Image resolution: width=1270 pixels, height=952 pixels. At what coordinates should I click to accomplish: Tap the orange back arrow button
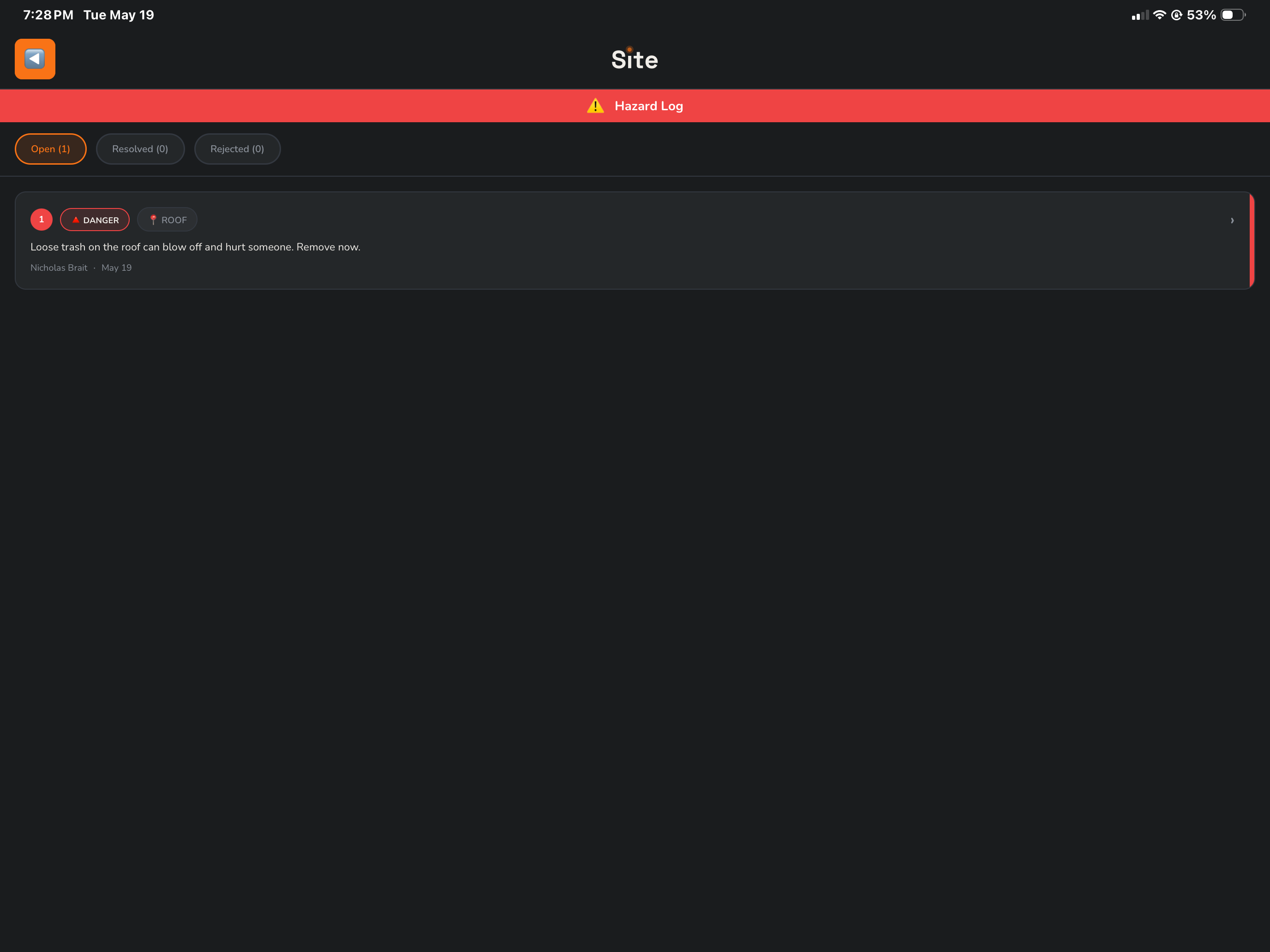click(x=35, y=59)
